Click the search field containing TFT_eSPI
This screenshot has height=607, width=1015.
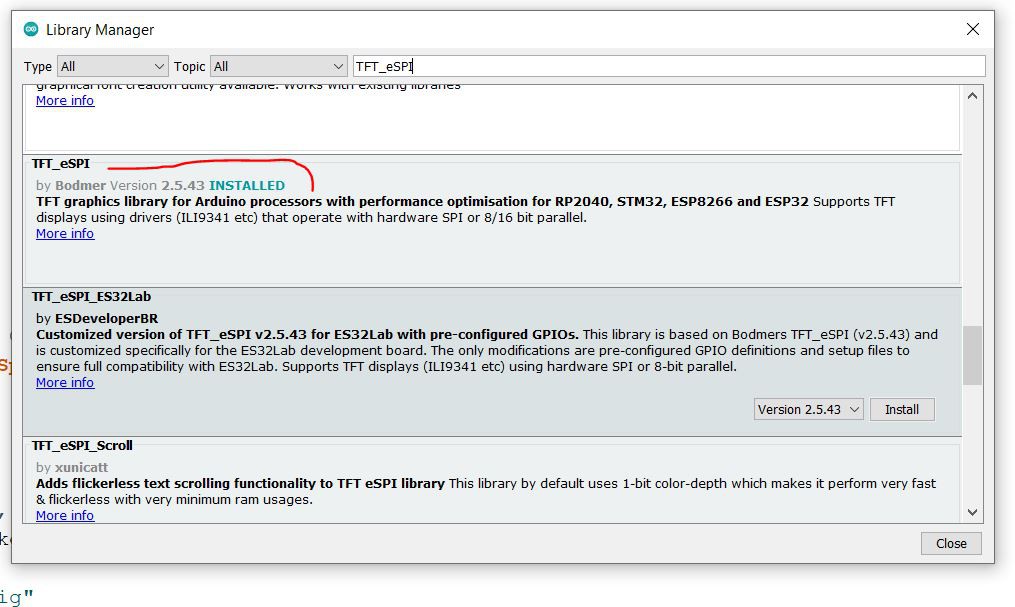click(669, 66)
